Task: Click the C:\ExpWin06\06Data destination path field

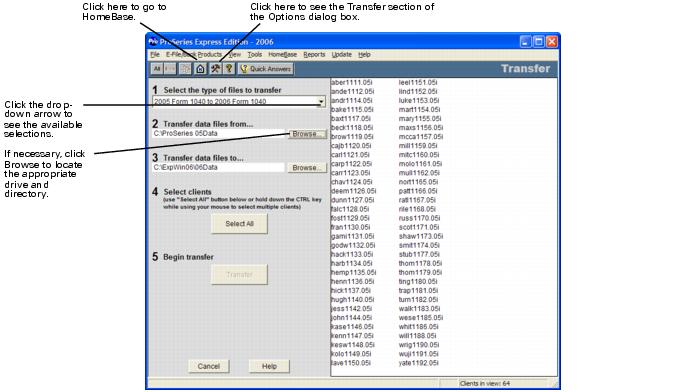Action: click(218, 168)
